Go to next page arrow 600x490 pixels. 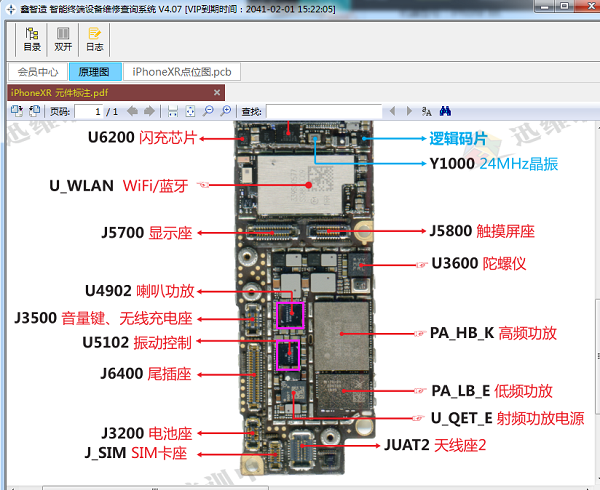click(x=149, y=111)
